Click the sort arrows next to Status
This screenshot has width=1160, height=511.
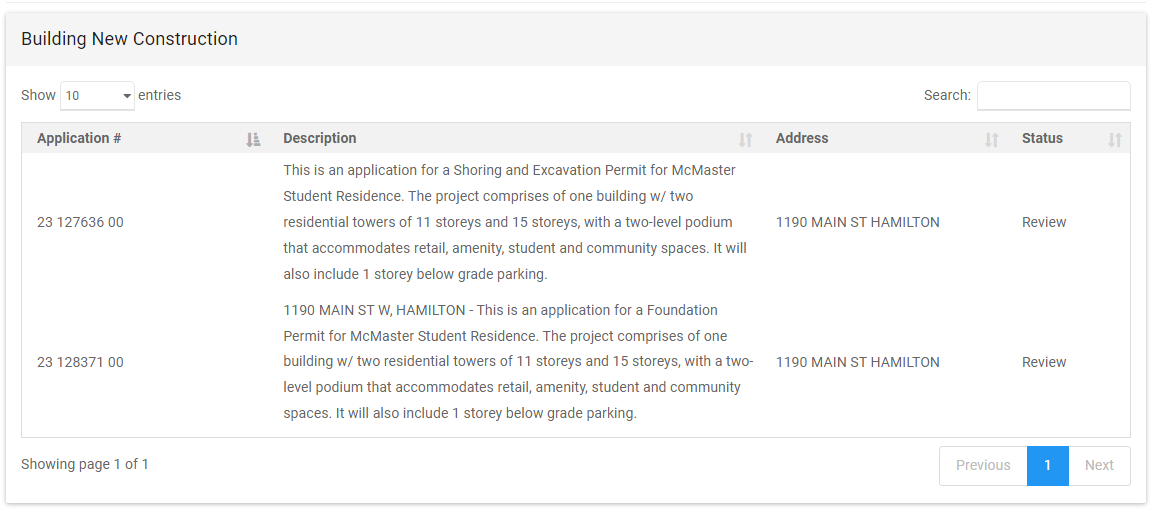(x=1114, y=139)
